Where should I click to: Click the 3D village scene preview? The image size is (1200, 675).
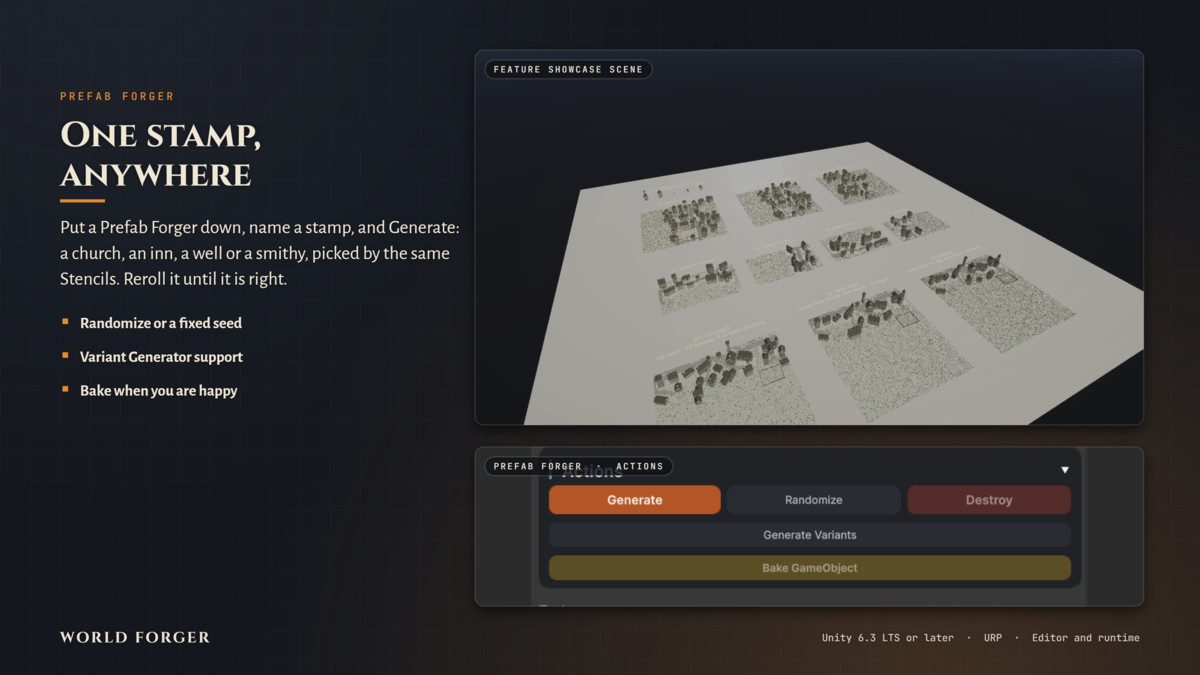[809, 237]
